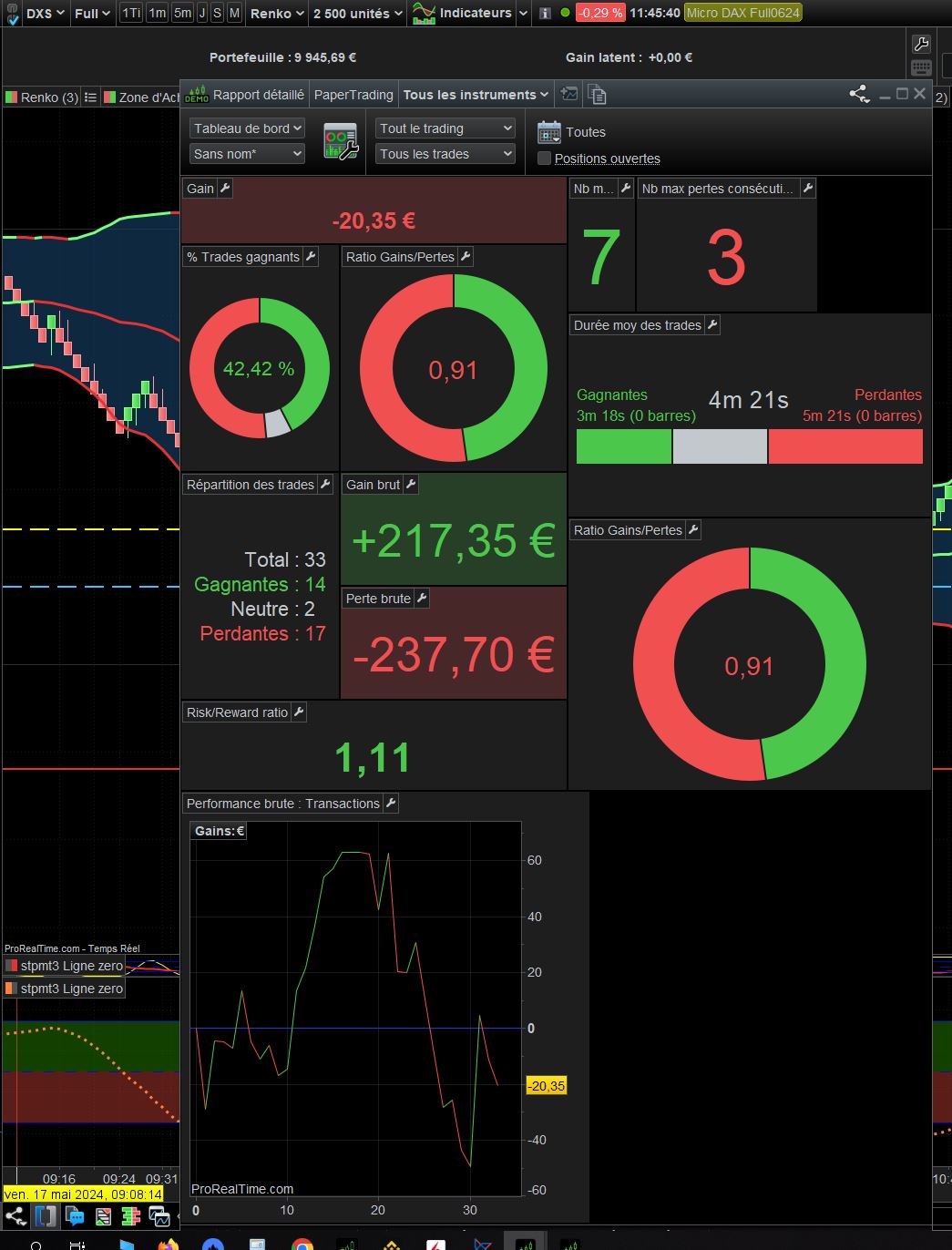Open wrench settings of Performance brute widget
The image size is (952, 1250).
[x=391, y=804]
